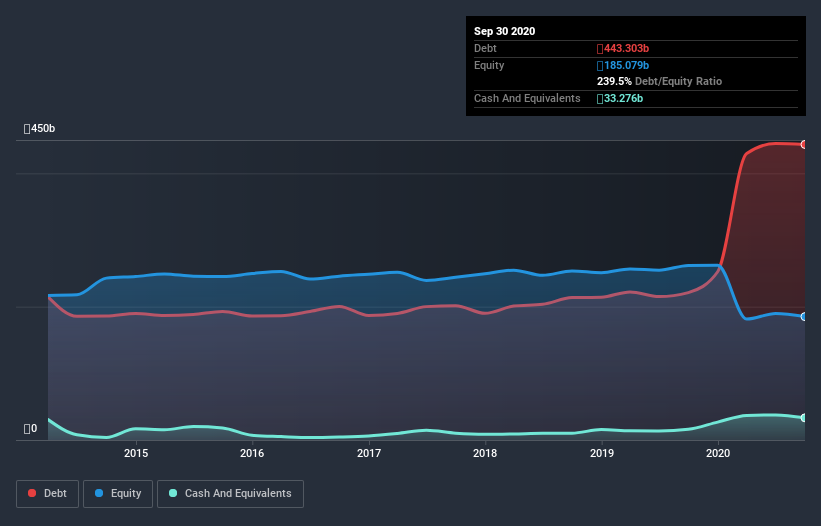Click the 33.276b cash value
This screenshot has height=526, width=821.
pyautogui.click(x=620, y=98)
